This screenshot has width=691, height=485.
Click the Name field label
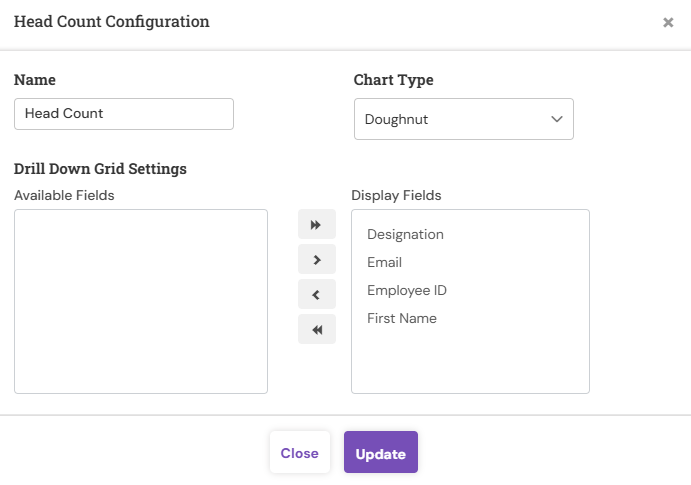pyautogui.click(x=35, y=80)
